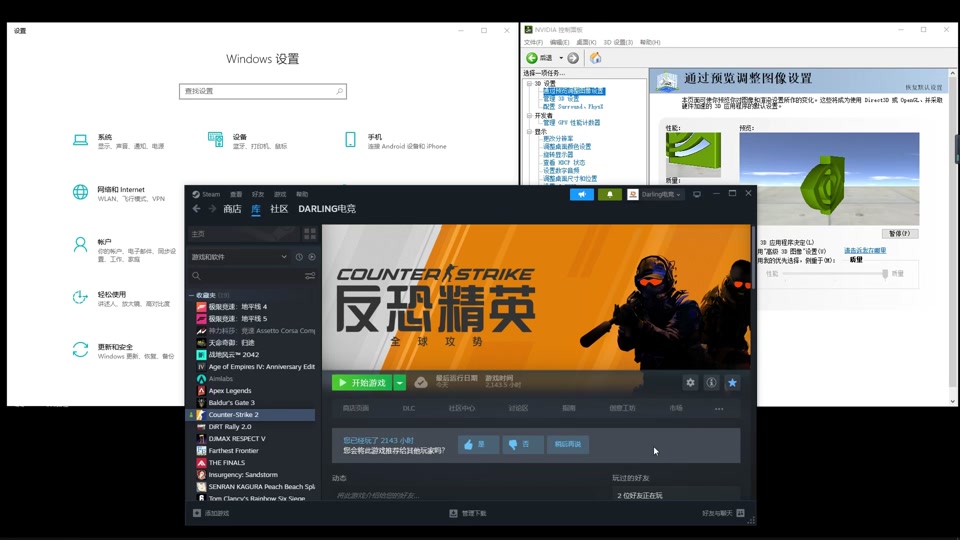The image size is (960, 540).
Task: Toggle the favorite star for Counter-Strike 2
Action: click(732, 383)
